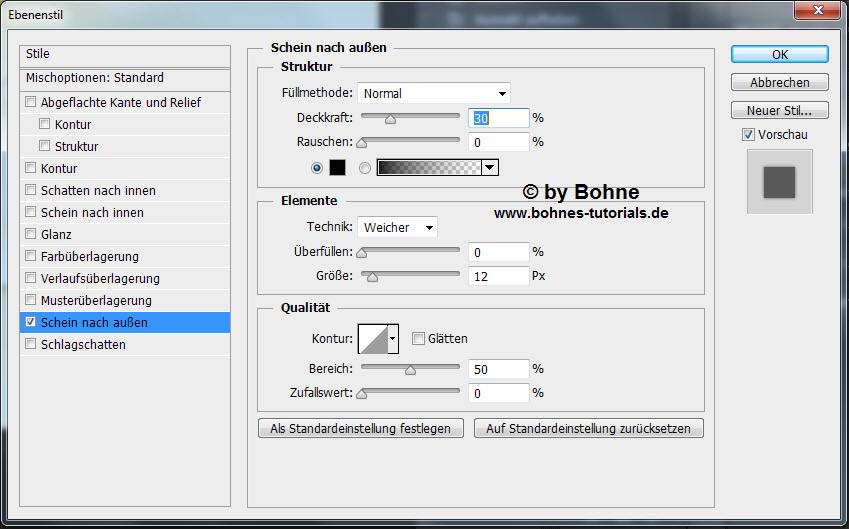Toggle the Vorschau preview checkbox

[748, 135]
